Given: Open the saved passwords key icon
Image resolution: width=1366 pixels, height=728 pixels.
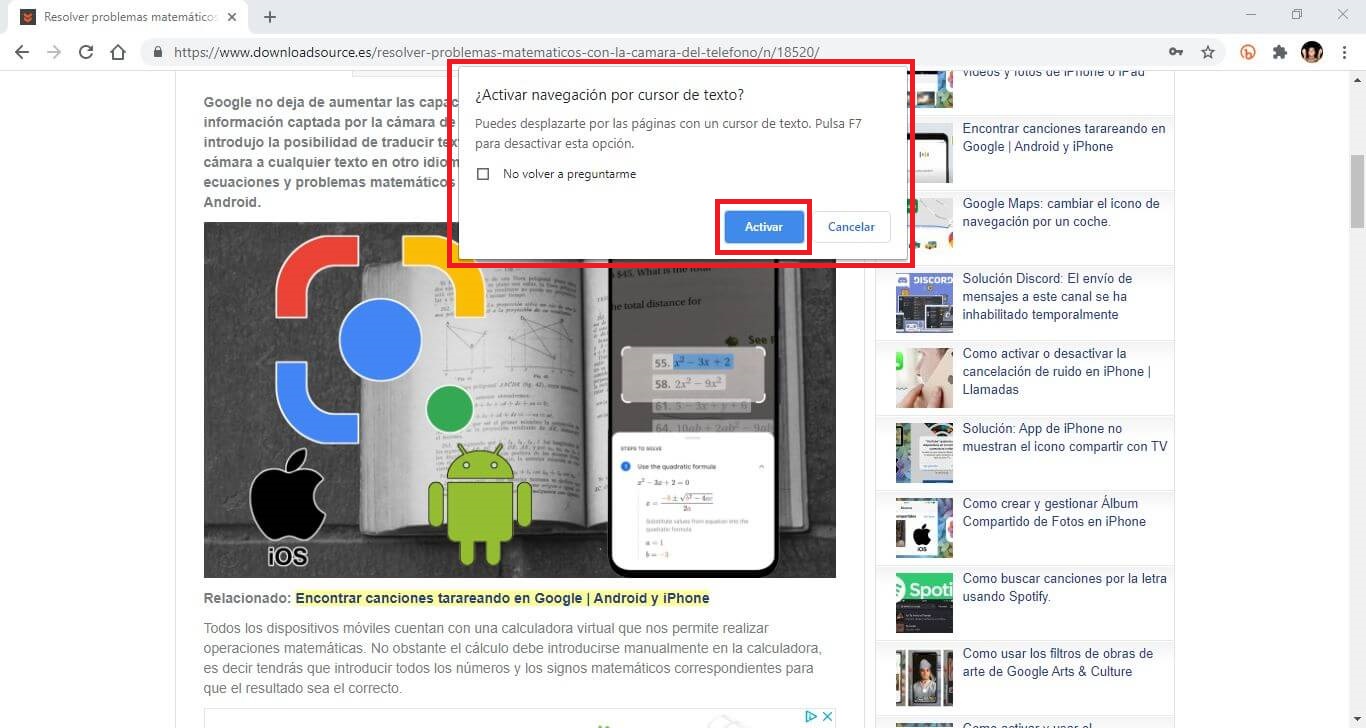Looking at the screenshot, I should point(1176,52).
